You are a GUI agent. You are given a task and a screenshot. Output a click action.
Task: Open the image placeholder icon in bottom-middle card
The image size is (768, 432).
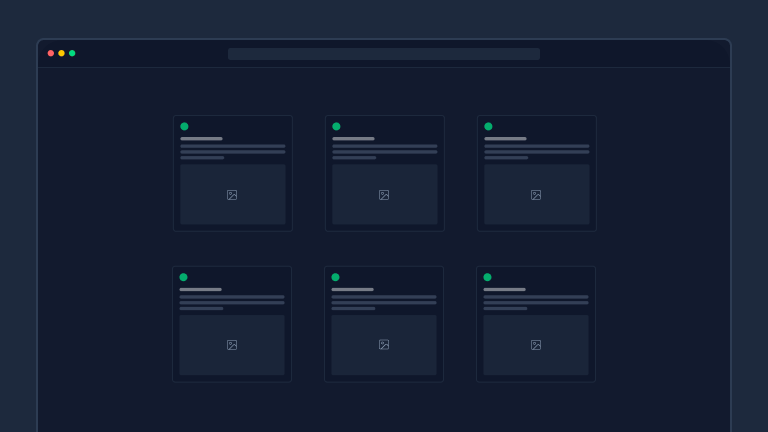point(384,345)
